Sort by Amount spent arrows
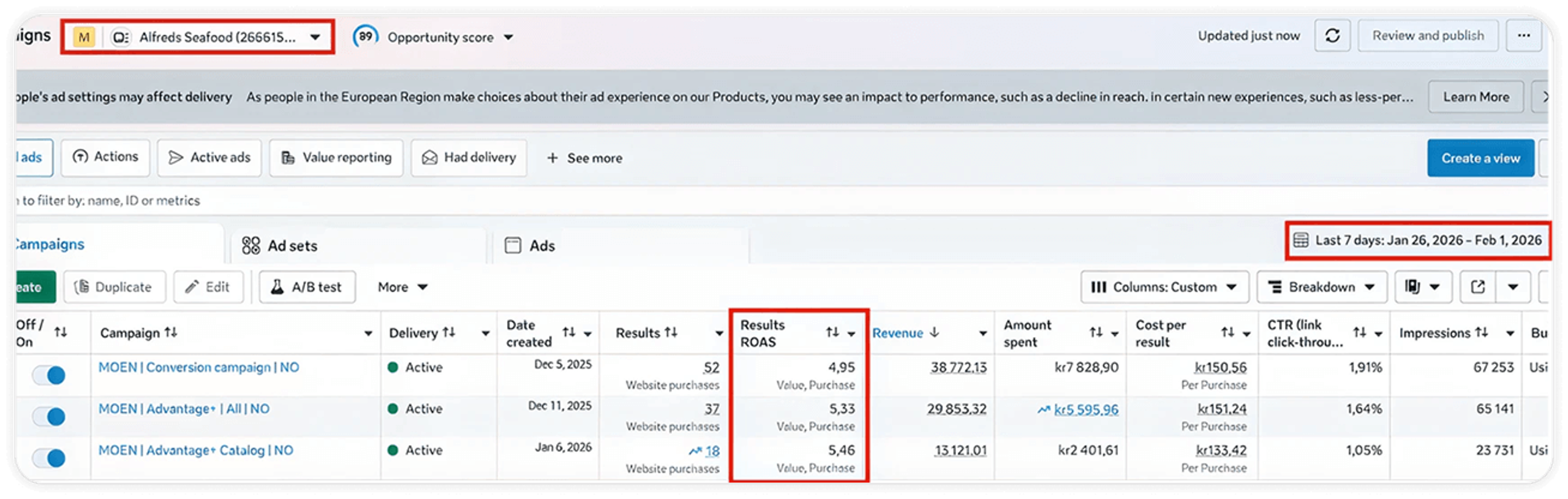 (1096, 332)
